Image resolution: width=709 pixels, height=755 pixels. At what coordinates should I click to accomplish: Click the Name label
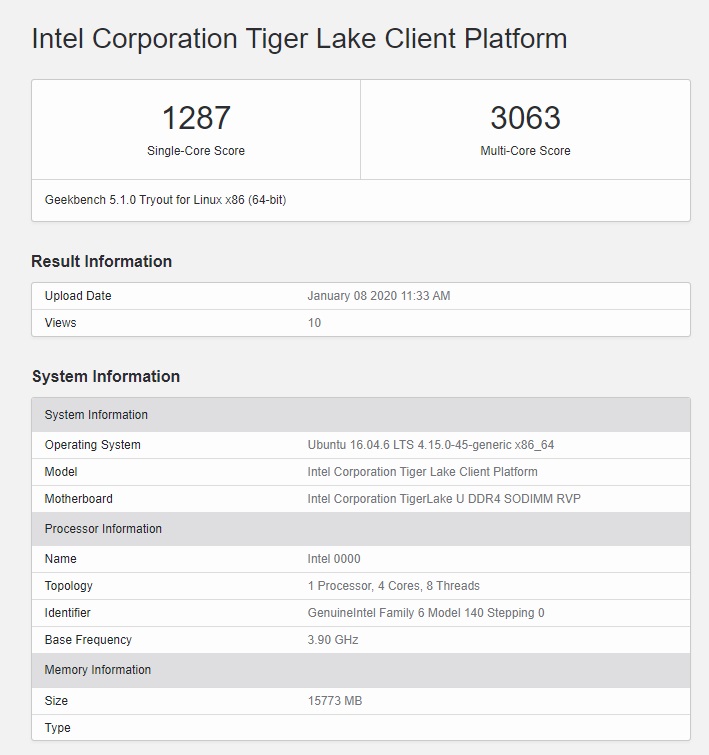61,559
